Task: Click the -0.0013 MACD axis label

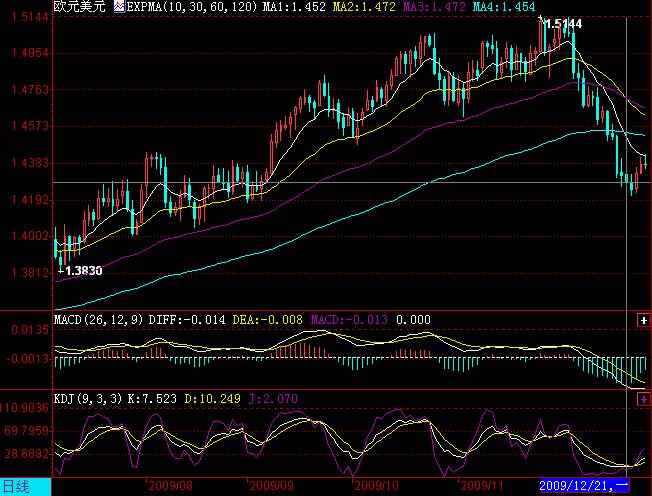Action: pos(28,359)
